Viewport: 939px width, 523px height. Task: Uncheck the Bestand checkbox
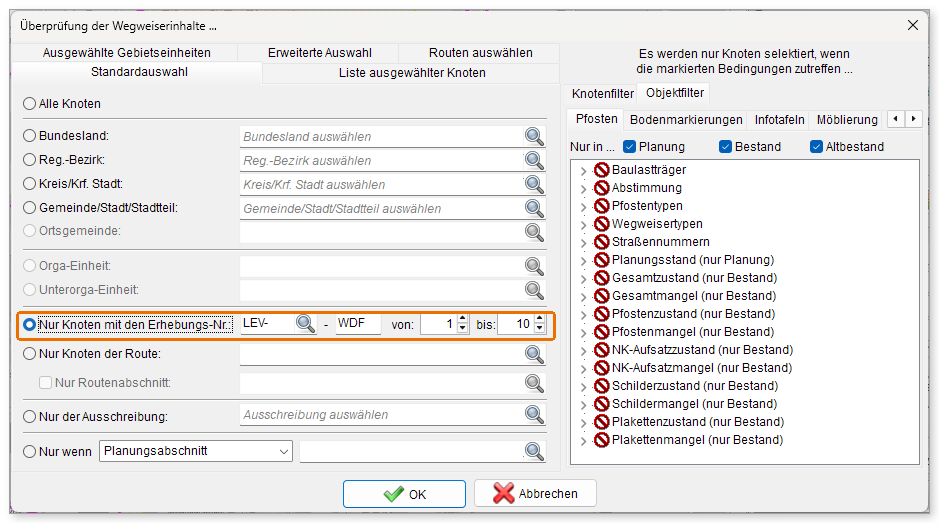click(725, 147)
